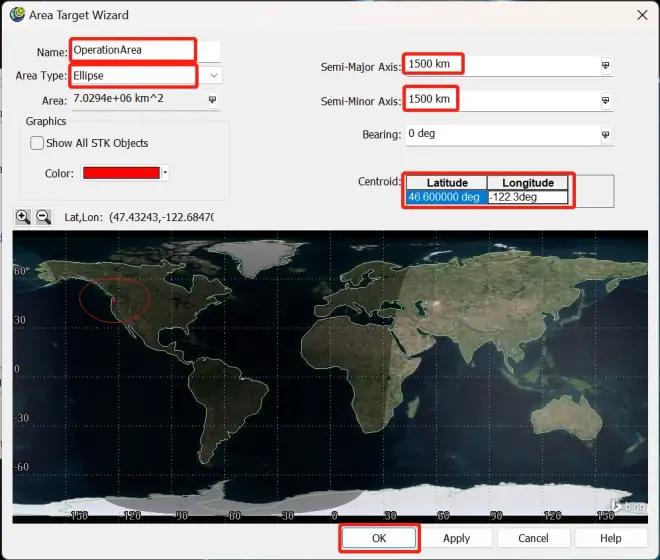
Task: Open units icon beside Semi-Minor Axis
Action: [605, 101]
